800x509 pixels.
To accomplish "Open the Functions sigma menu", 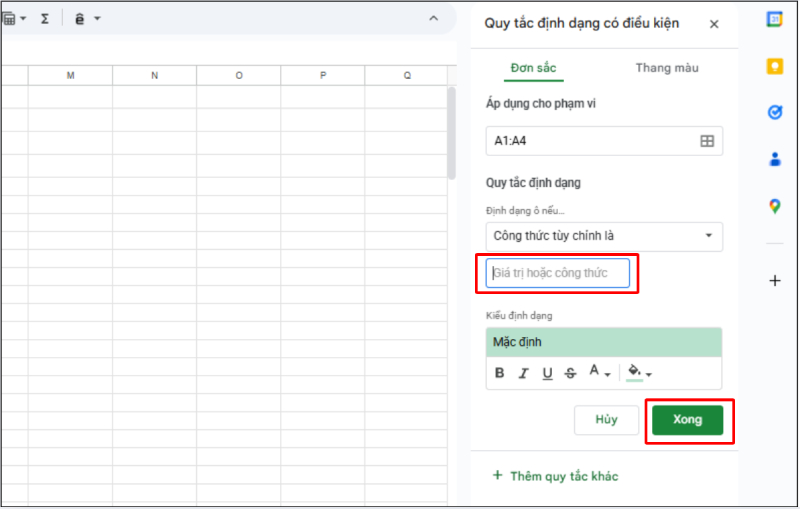I will [45, 19].
